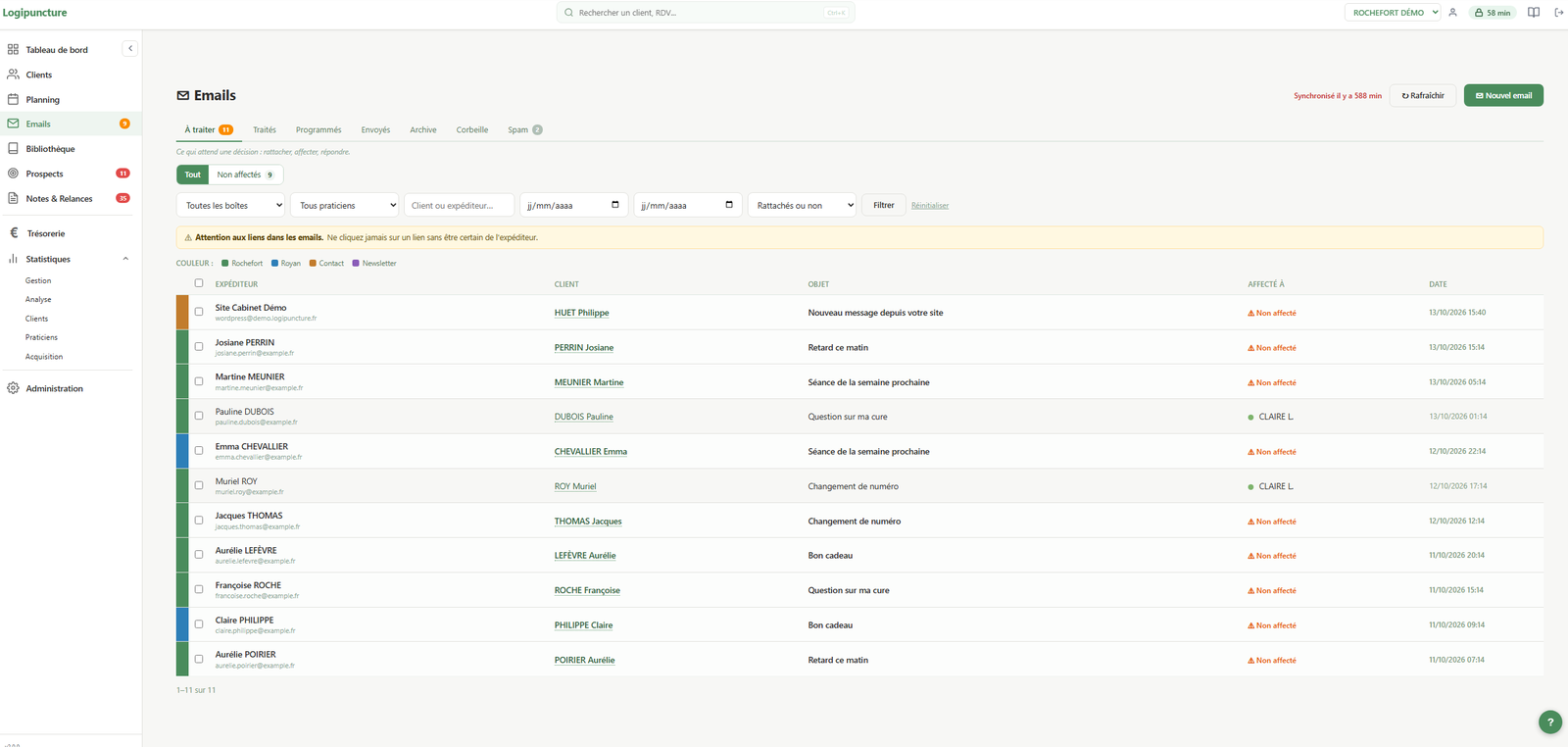Click the user profile icon in header

(x=1452, y=13)
